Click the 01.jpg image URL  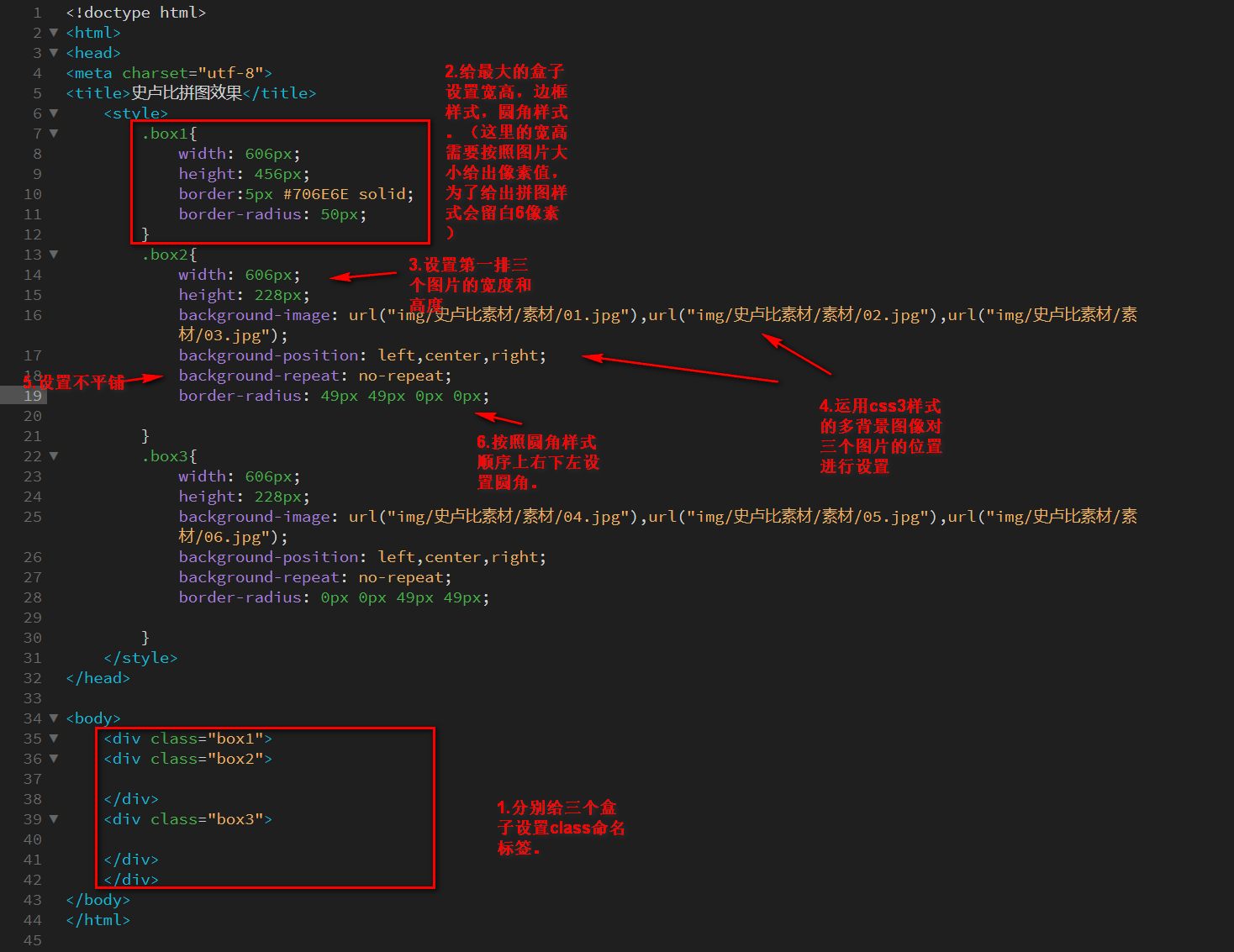[x=496, y=315]
